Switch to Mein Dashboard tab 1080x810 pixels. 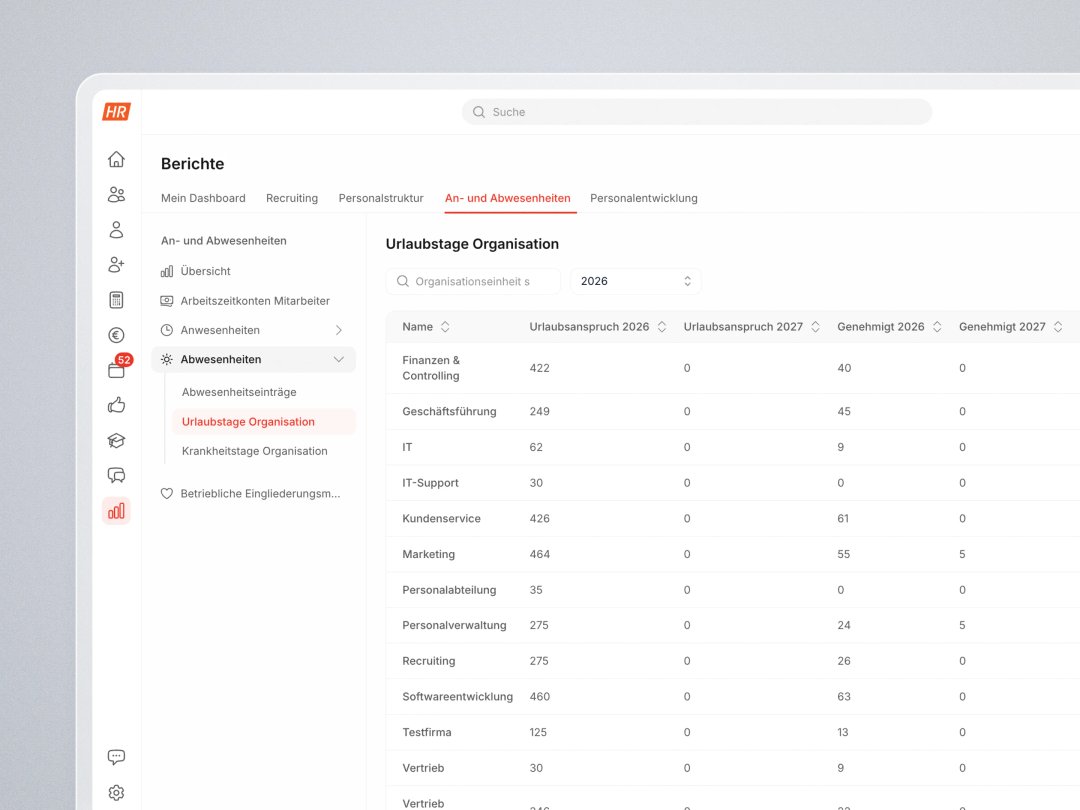point(203,198)
